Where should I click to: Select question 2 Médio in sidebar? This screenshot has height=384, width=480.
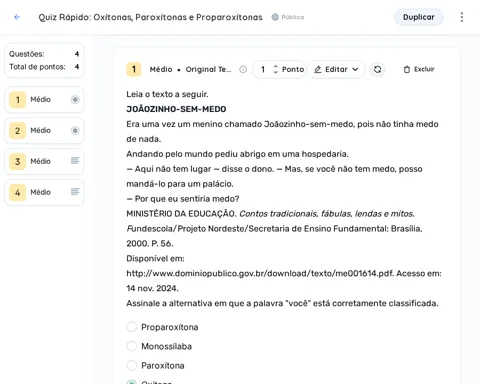point(44,131)
